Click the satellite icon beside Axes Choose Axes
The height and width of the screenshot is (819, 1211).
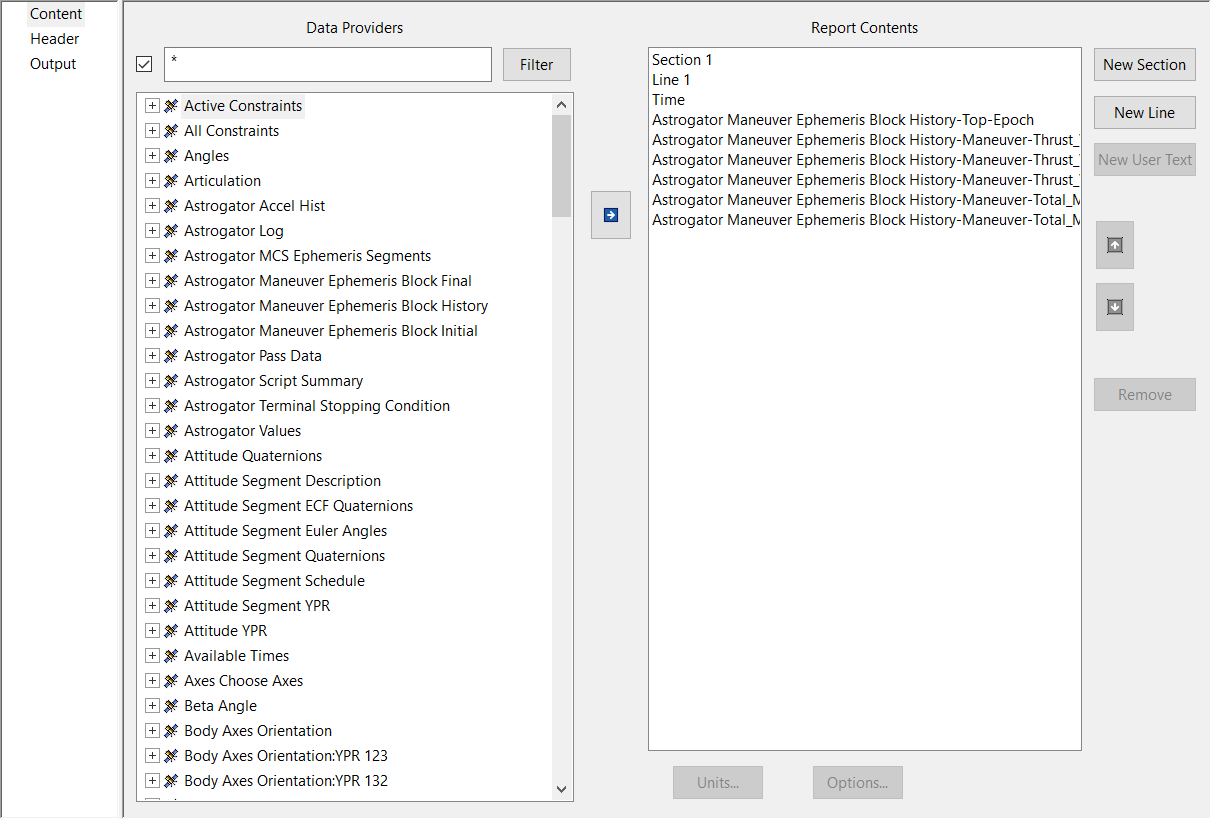[x=171, y=680]
